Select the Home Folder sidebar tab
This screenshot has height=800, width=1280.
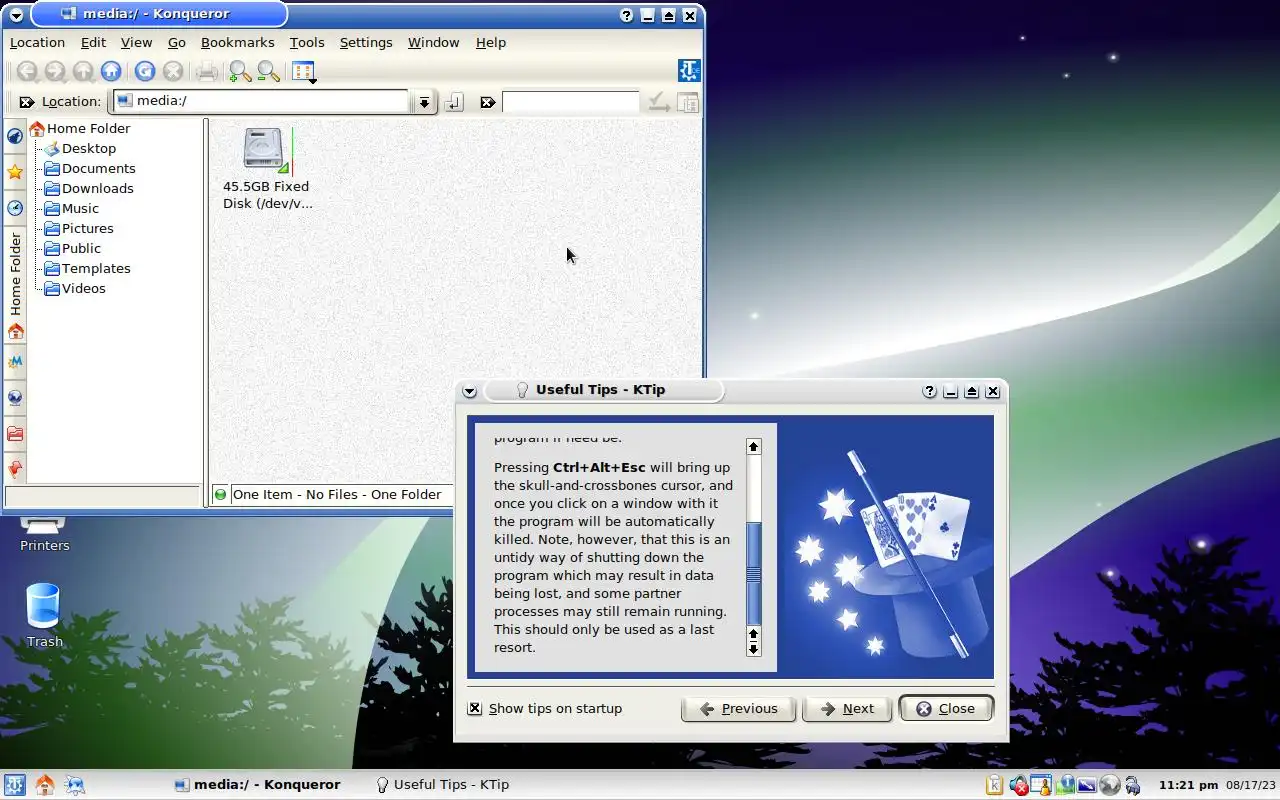(x=15, y=285)
